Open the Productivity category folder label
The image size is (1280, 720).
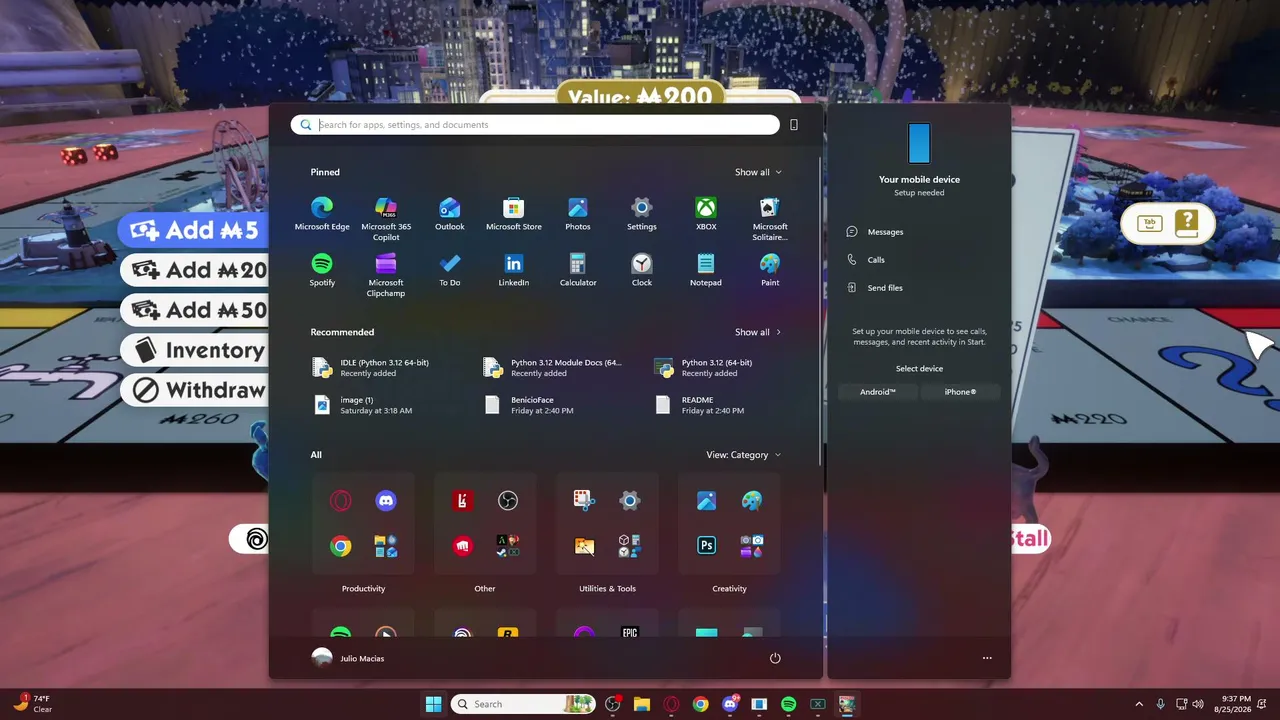(363, 589)
